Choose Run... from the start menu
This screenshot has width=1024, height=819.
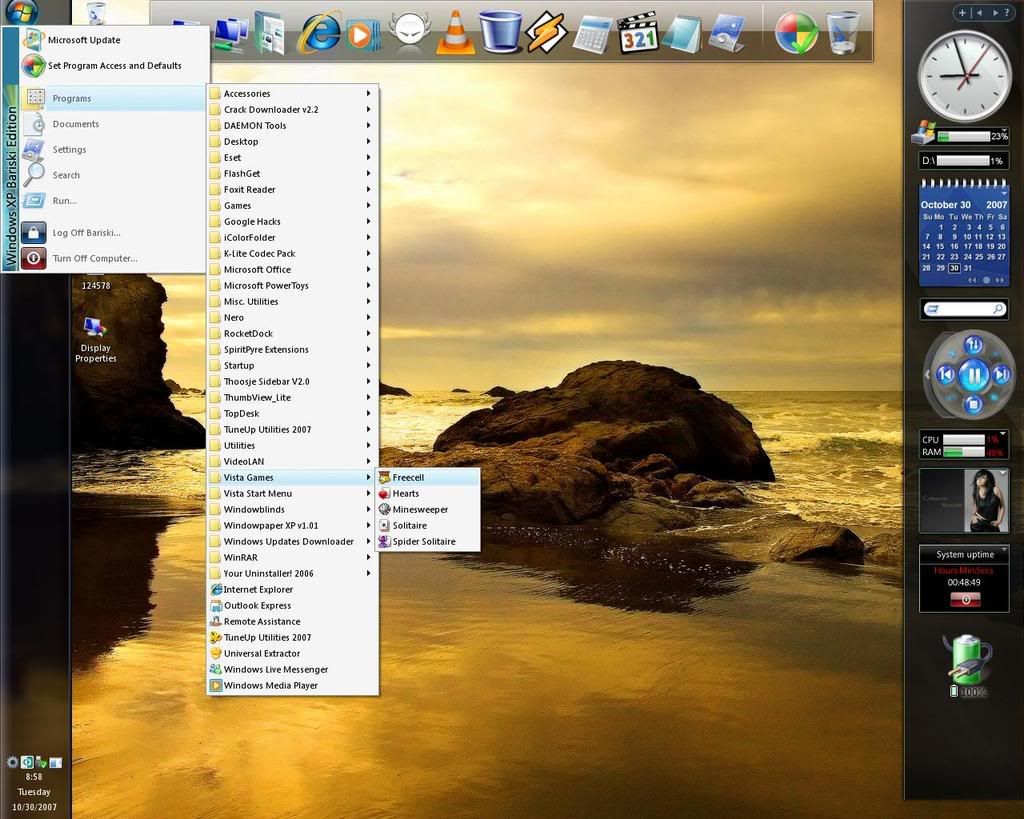click(112, 201)
